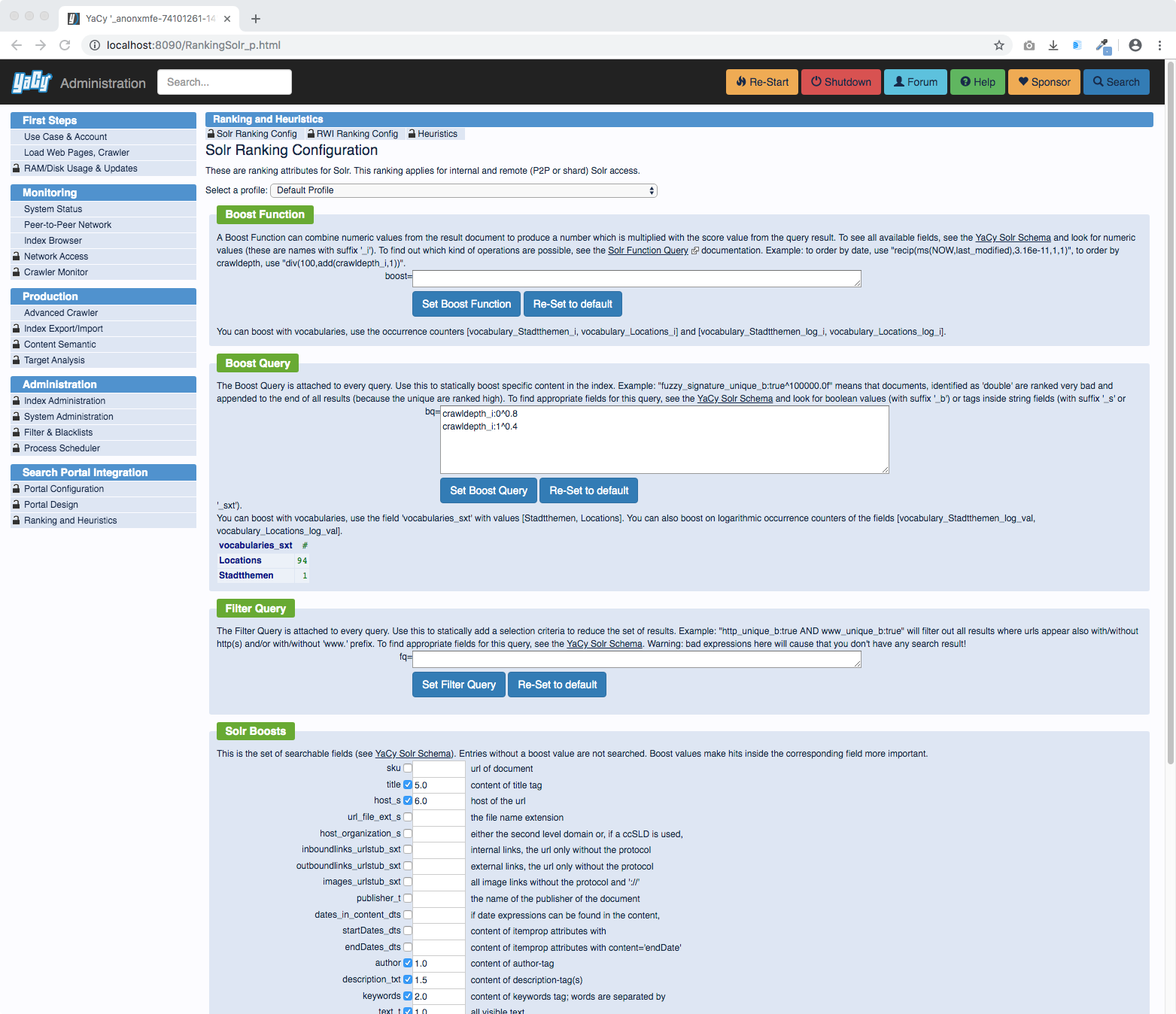The height and width of the screenshot is (1014, 1176).
Task: Enable the url_file_ext_s checkbox
Action: pos(408,817)
